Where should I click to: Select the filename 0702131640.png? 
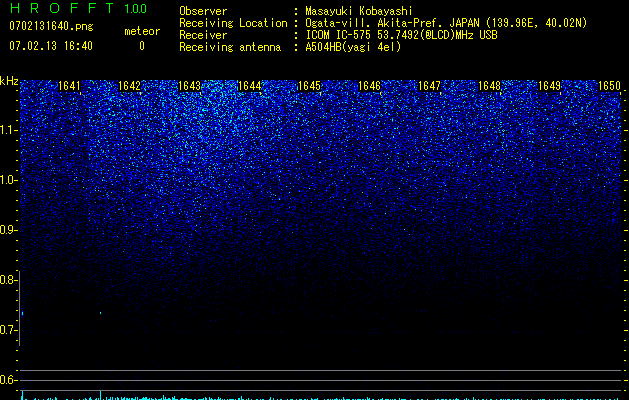coord(51,26)
